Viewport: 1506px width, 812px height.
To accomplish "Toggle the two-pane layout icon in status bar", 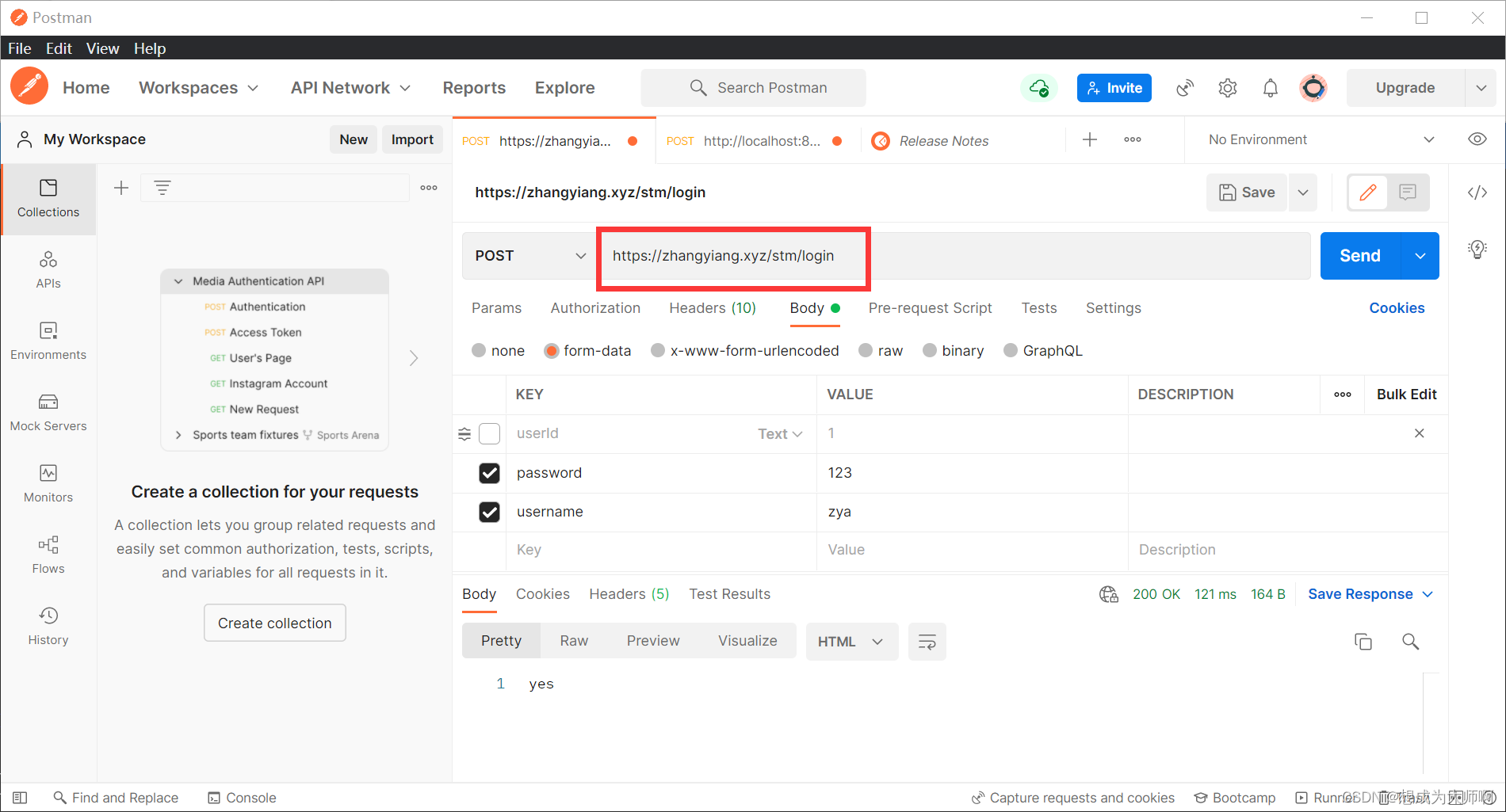I will pyautogui.click(x=21, y=798).
